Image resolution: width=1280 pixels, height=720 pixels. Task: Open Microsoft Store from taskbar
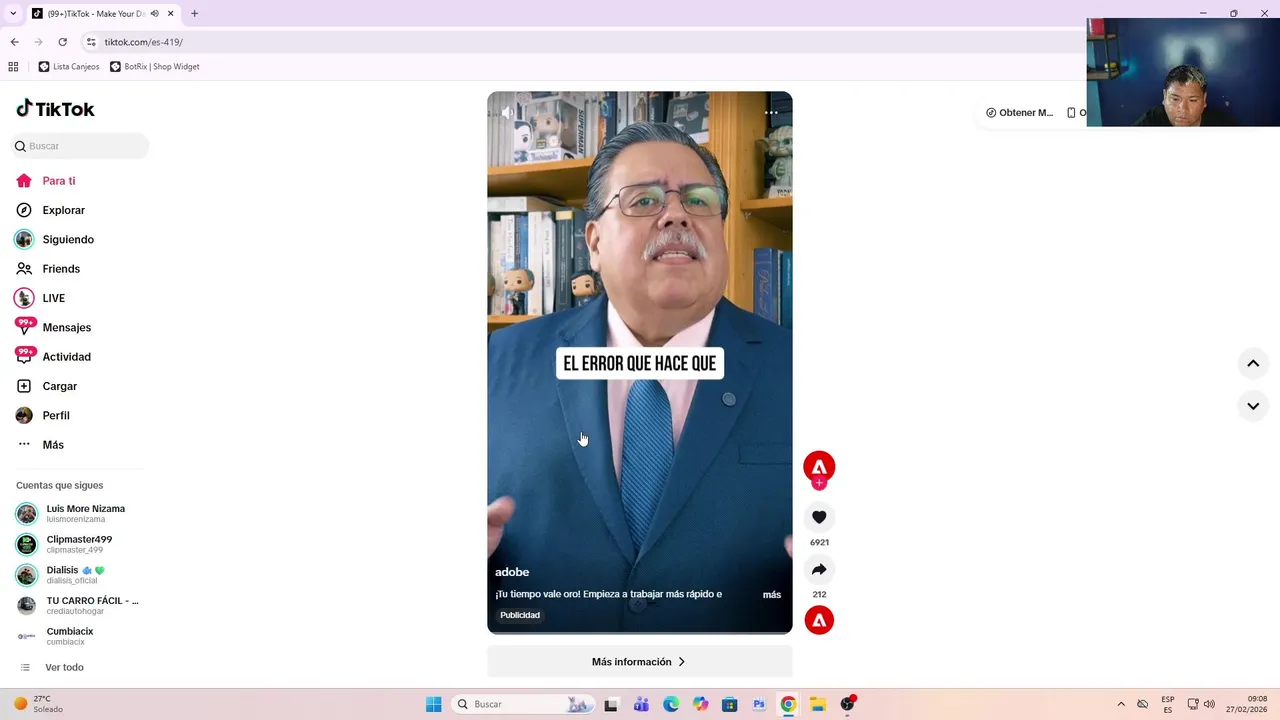pyautogui.click(x=730, y=704)
